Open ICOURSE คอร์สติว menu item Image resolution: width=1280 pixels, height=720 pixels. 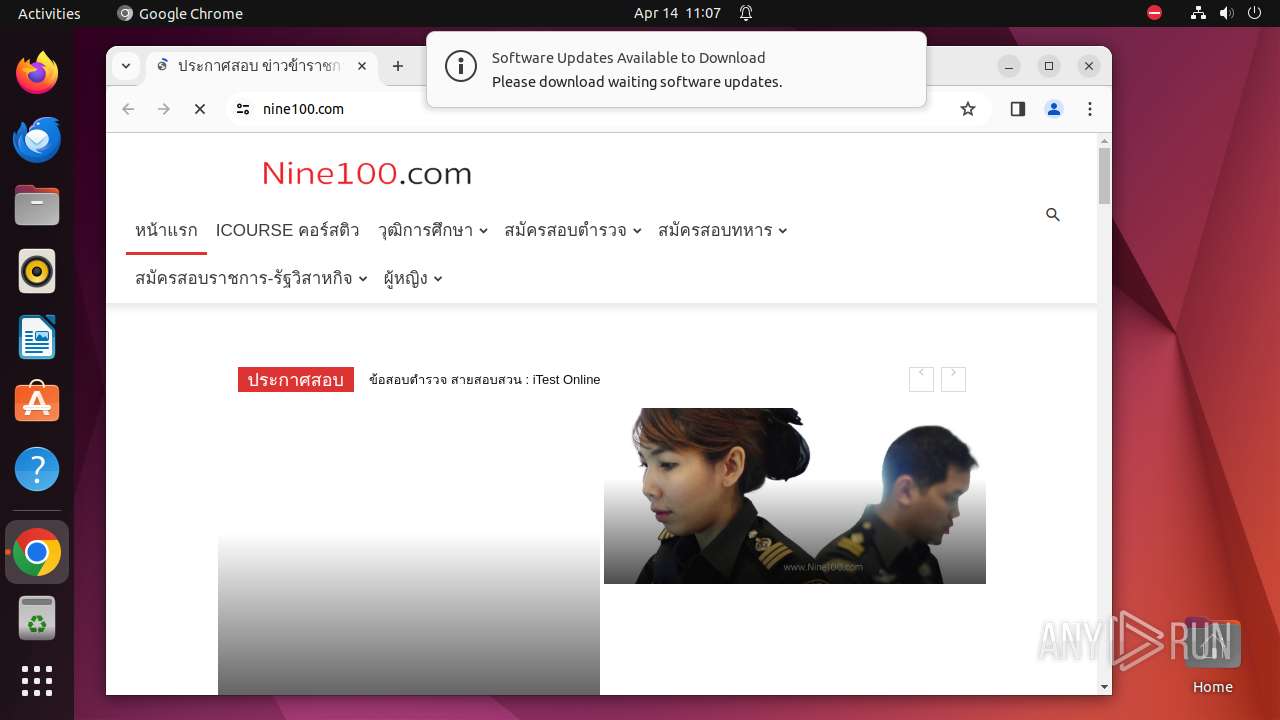click(287, 230)
